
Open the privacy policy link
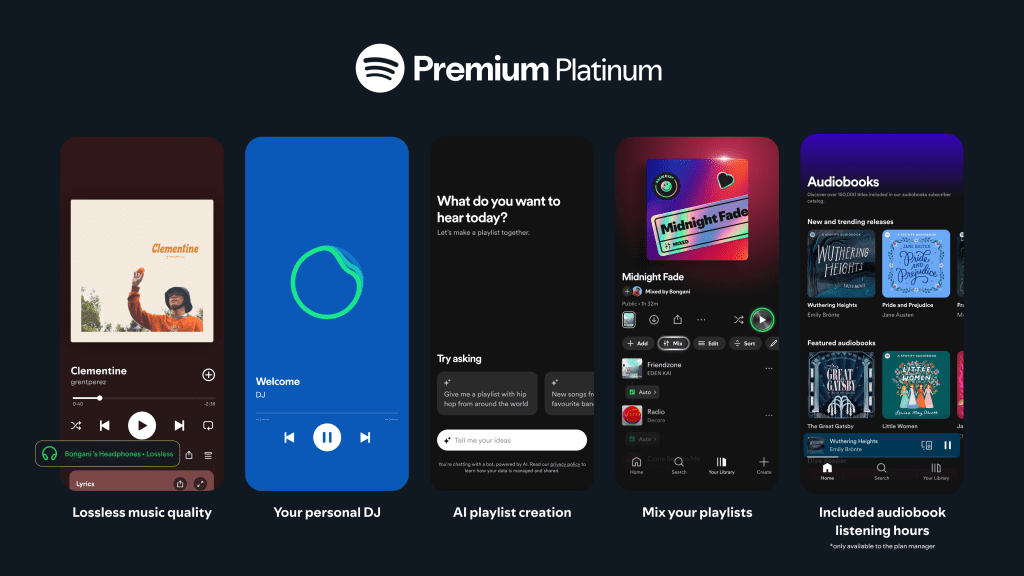[x=565, y=464]
